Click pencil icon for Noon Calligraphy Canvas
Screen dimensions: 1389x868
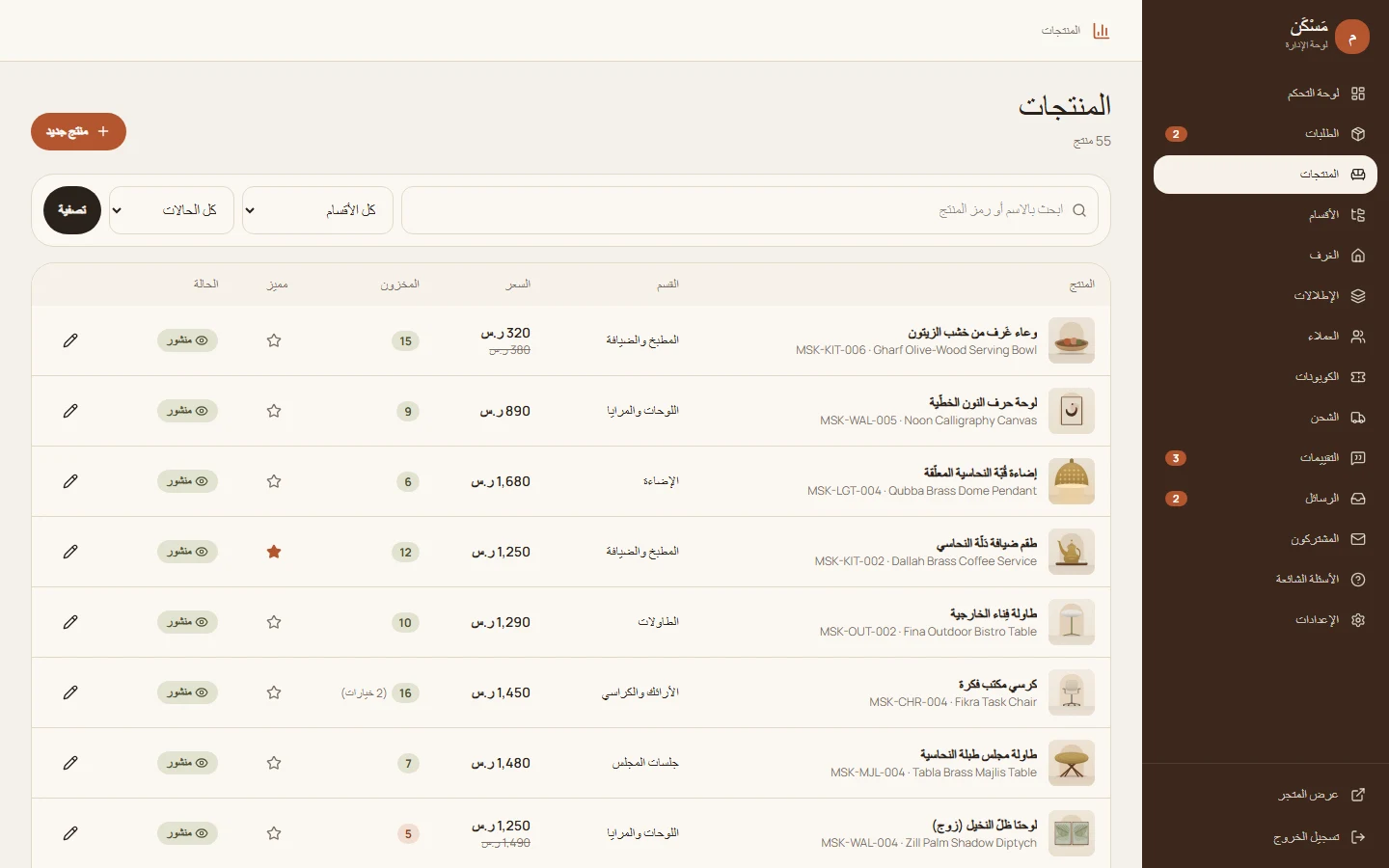click(x=70, y=411)
